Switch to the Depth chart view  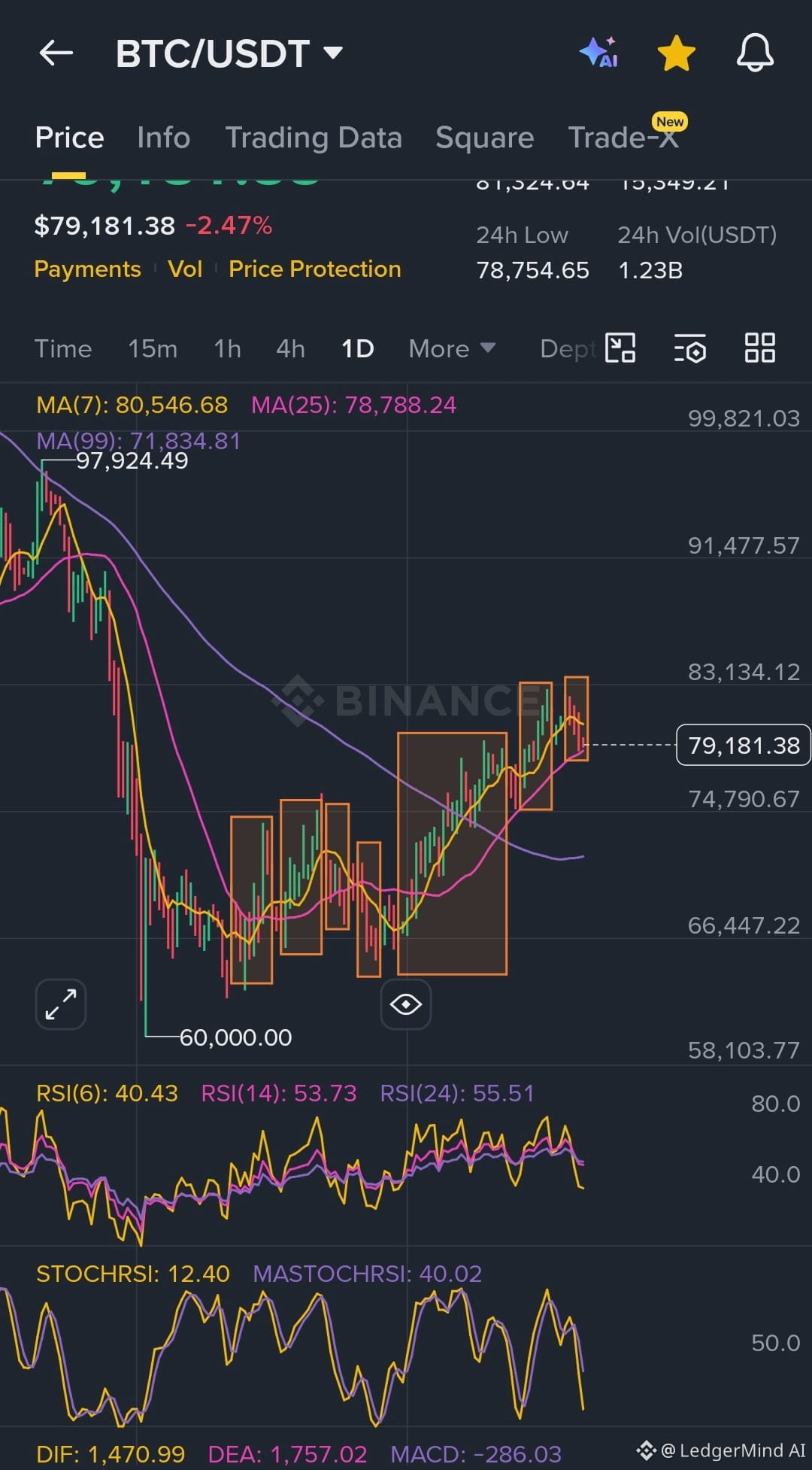pyautogui.click(x=568, y=349)
